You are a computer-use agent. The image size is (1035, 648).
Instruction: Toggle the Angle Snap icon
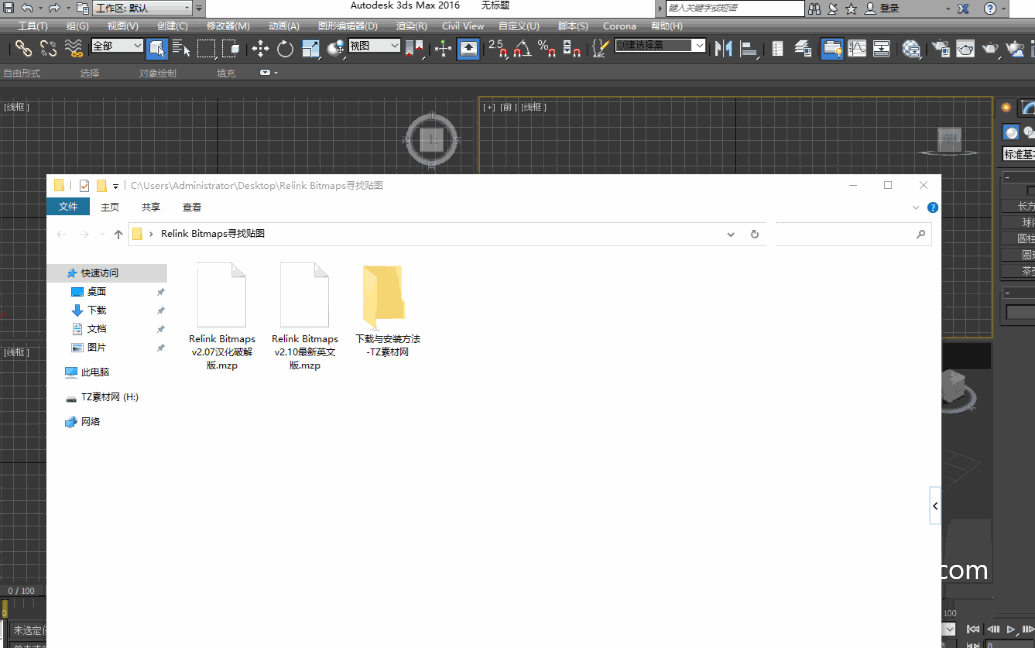[522, 48]
